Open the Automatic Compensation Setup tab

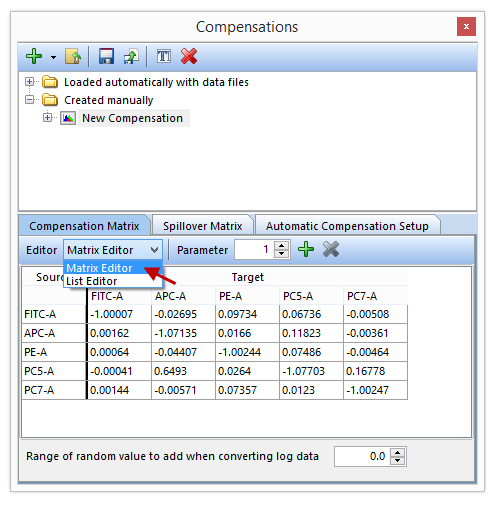tap(347, 226)
